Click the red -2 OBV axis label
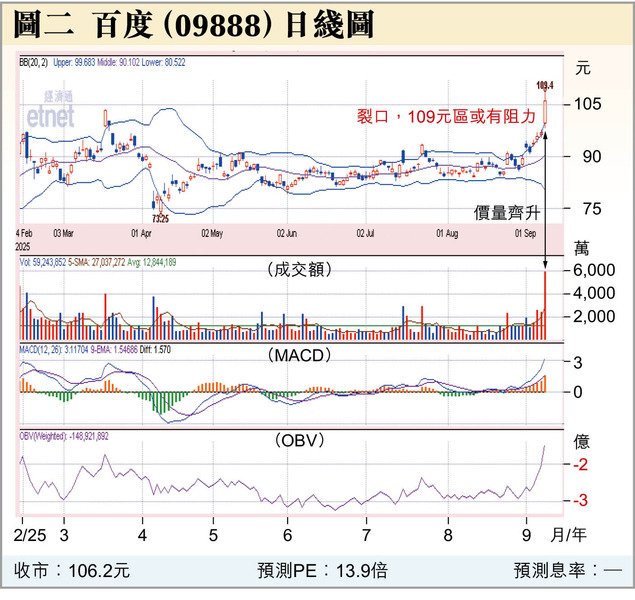 (x=581, y=464)
